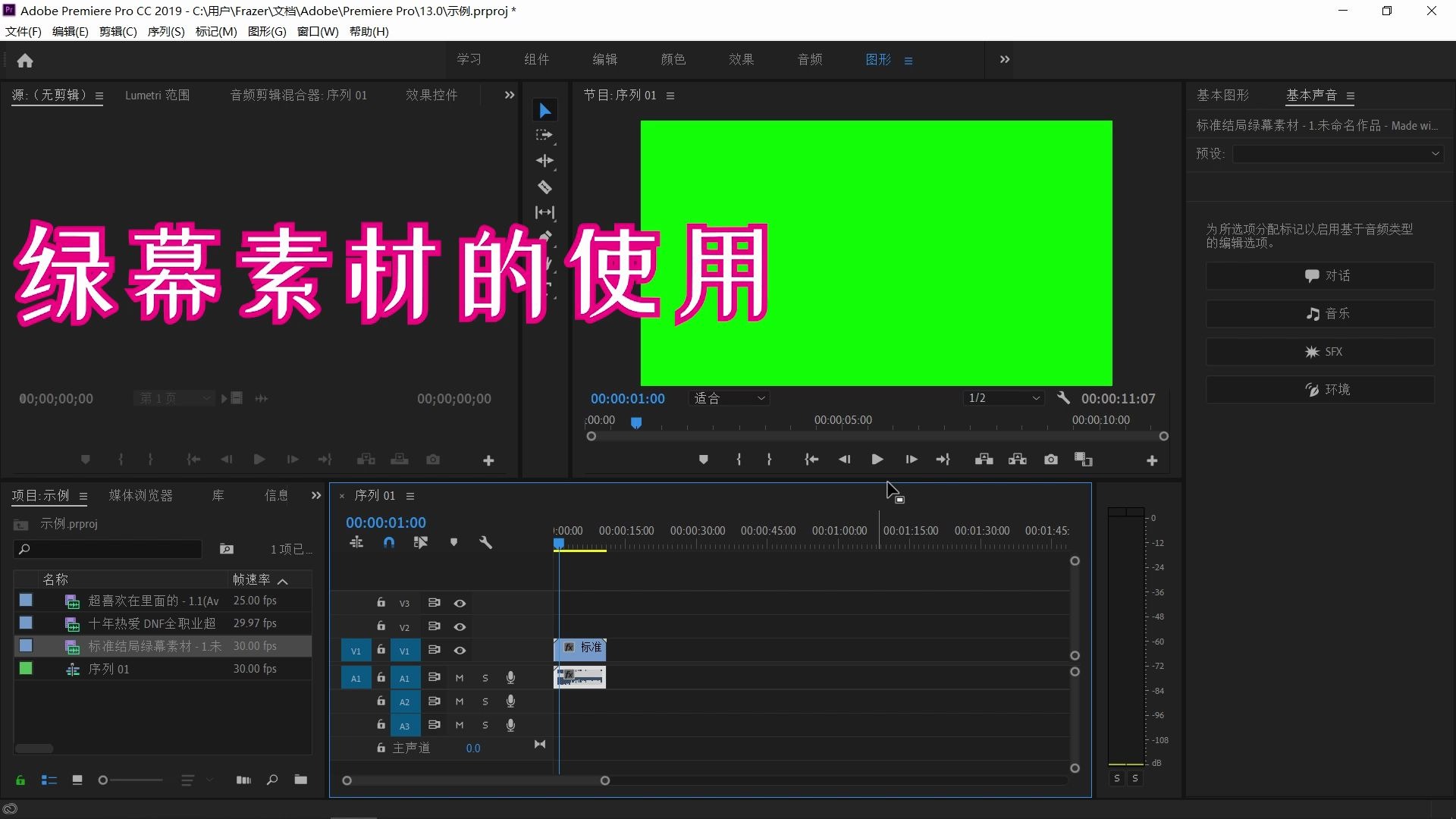The width and height of the screenshot is (1456, 819).
Task: Open the 基本声音 panel menu
Action: [1351, 96]
